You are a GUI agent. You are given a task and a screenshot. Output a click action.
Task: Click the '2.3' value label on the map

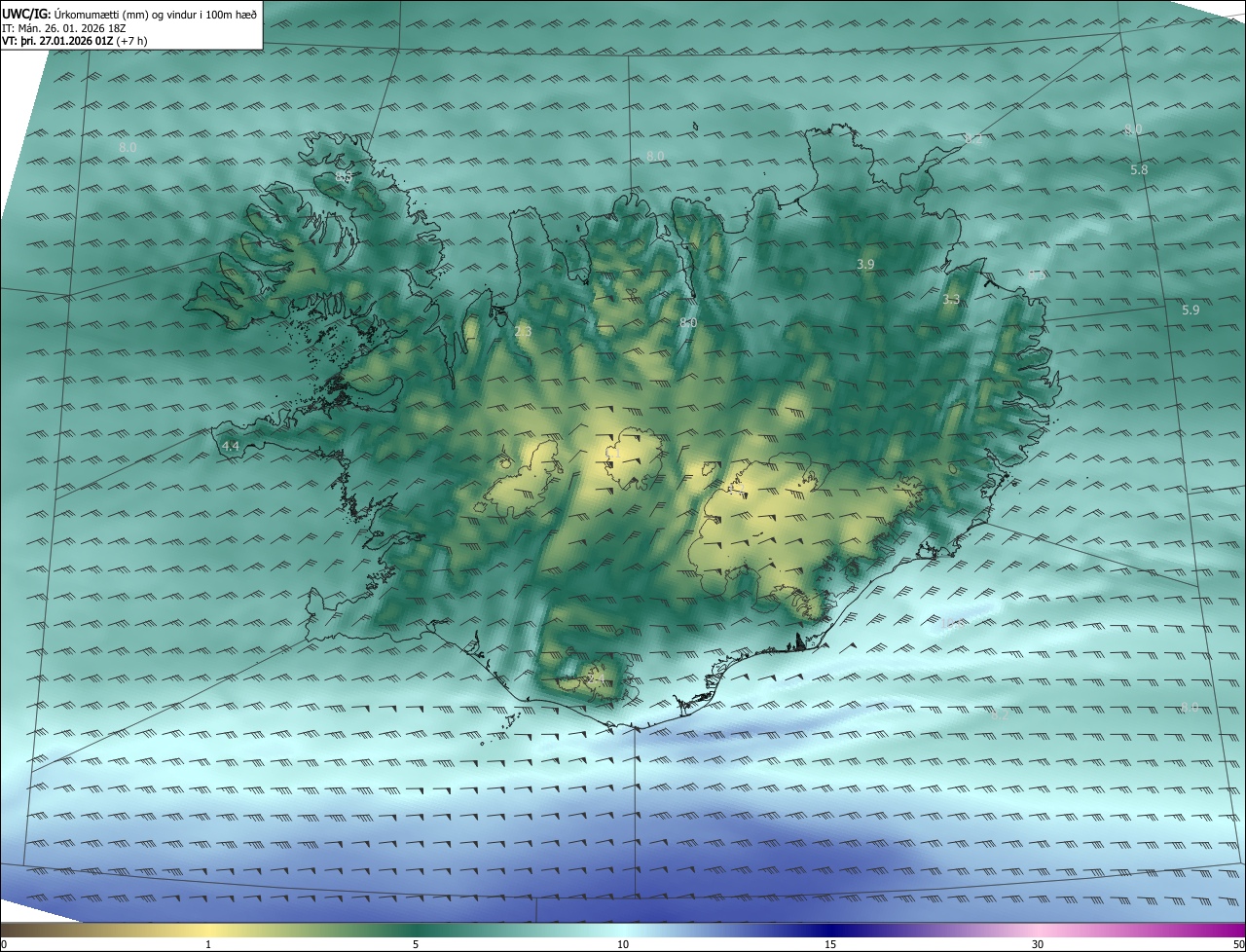click(523, 331)
